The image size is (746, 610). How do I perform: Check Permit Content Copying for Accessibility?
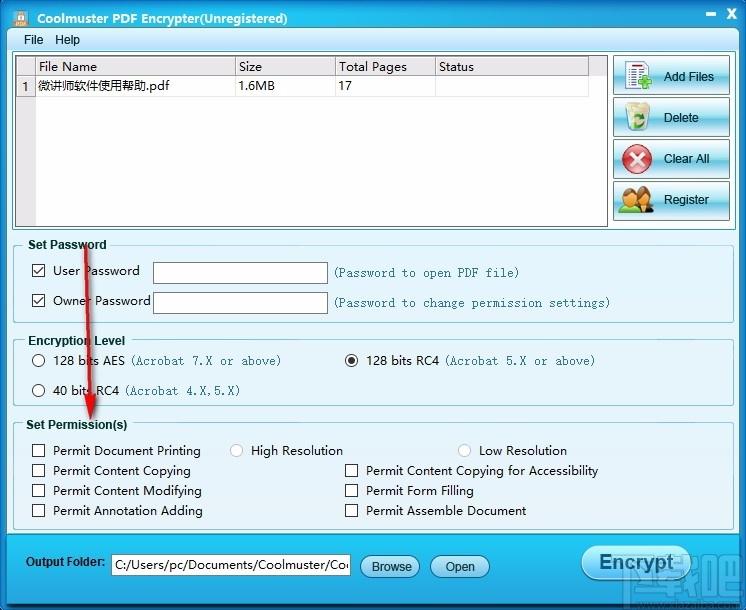point(351,471)
